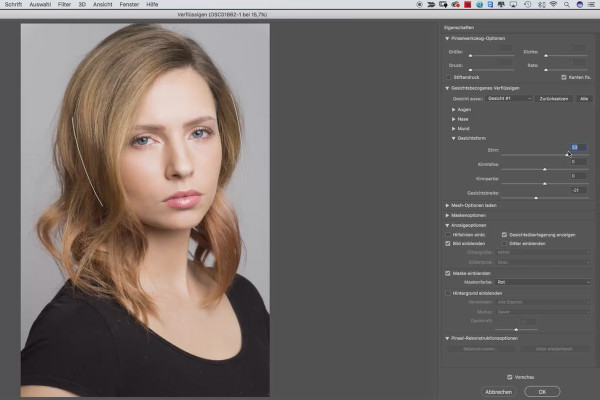Enable Gitter einblenden checkbox
This screenshot has width=600, height=400.
pos(504,243)
